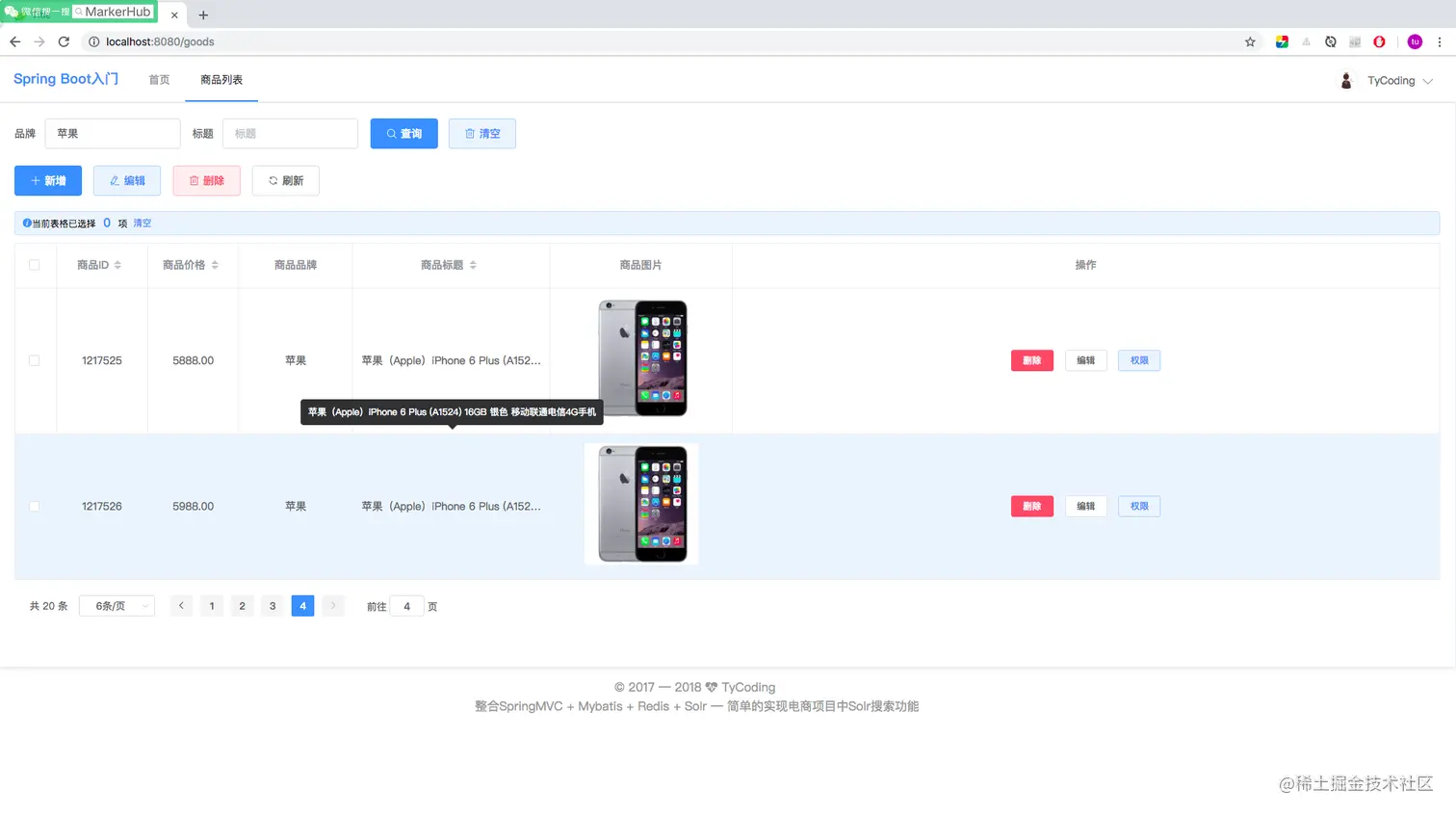Click the next page right chevron
The height and width of the screenshot is (816, 1456).
coord(333,606)
